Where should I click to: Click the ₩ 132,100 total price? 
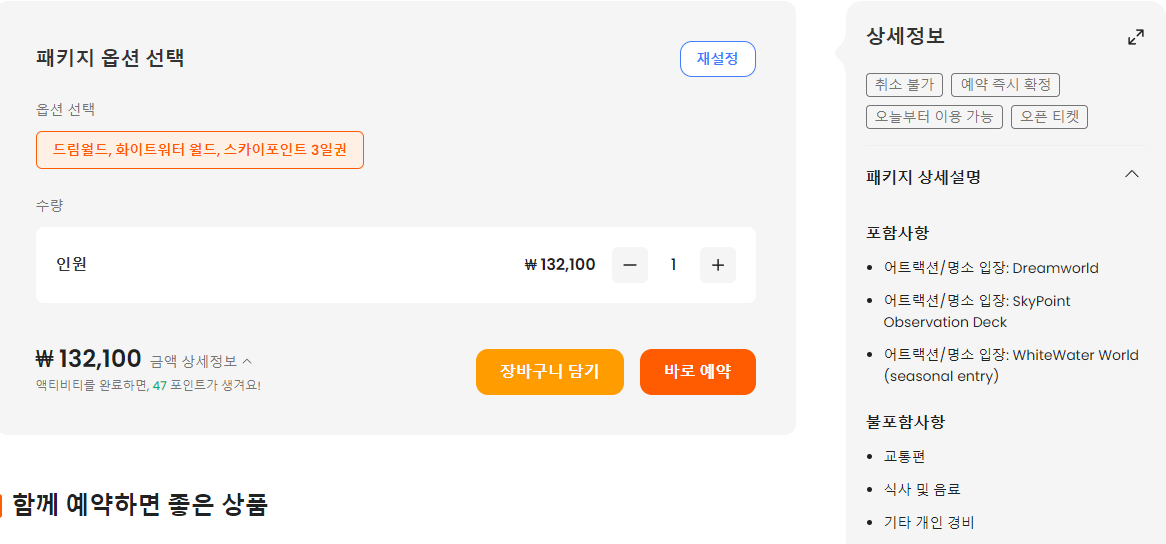(x=88, y=360)
